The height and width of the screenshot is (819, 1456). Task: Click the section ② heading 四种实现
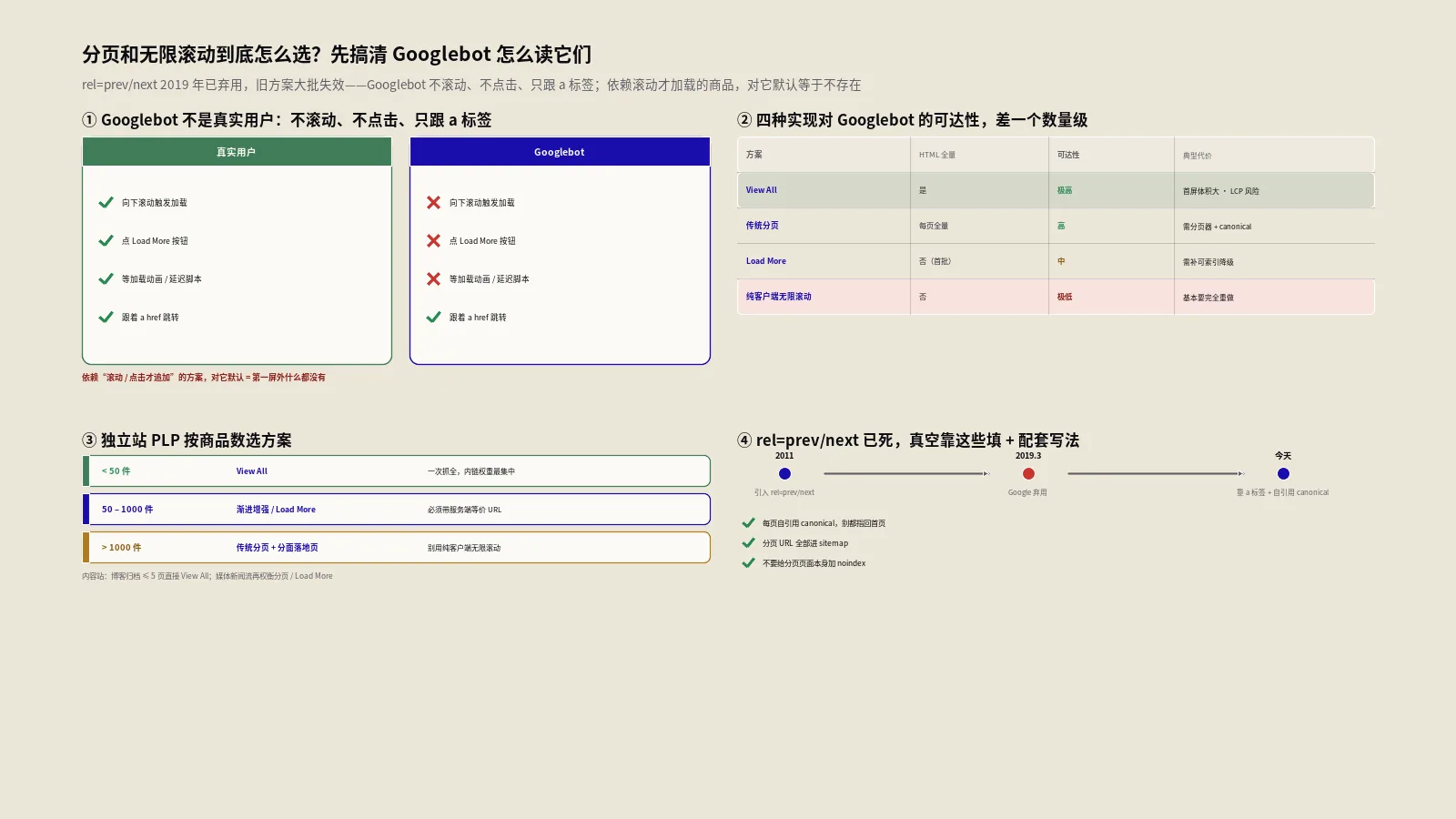[912, 120]
